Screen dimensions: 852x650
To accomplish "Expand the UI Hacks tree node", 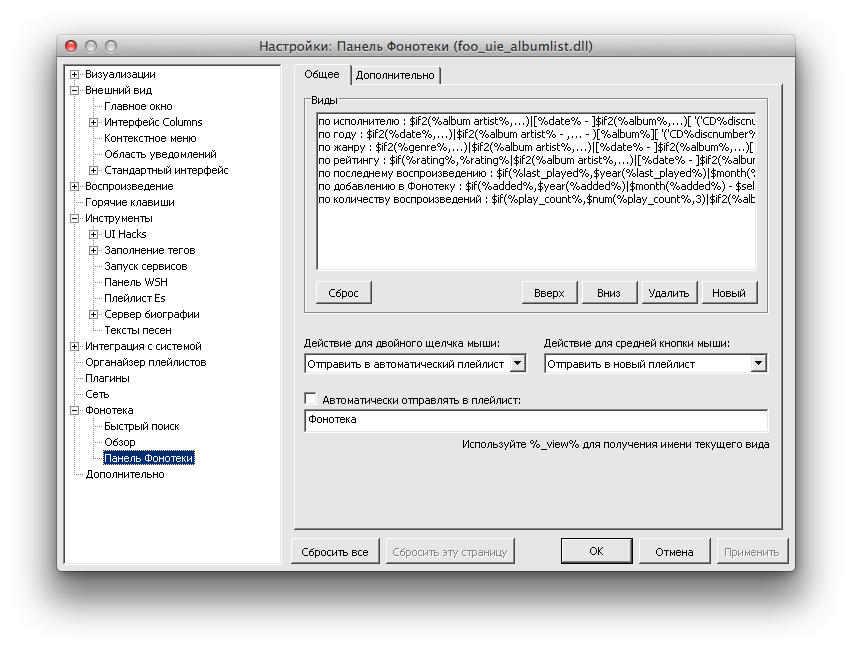I will coord(93,234).
